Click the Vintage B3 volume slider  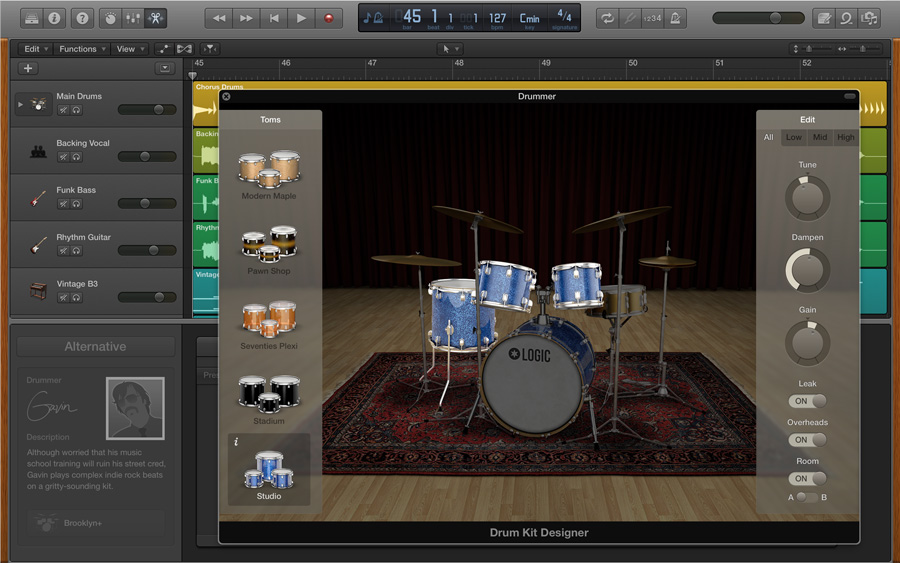coord(146,297)
